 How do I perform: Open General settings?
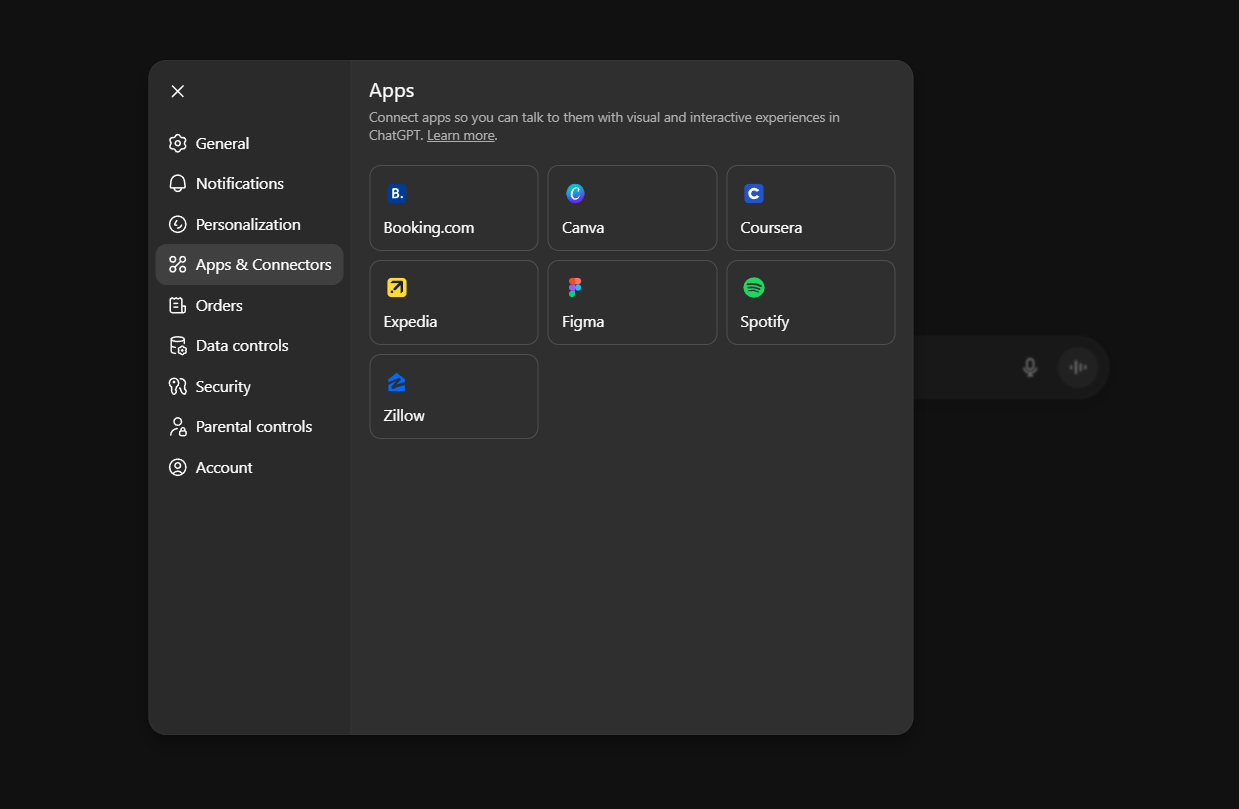(x=222, y=143)
